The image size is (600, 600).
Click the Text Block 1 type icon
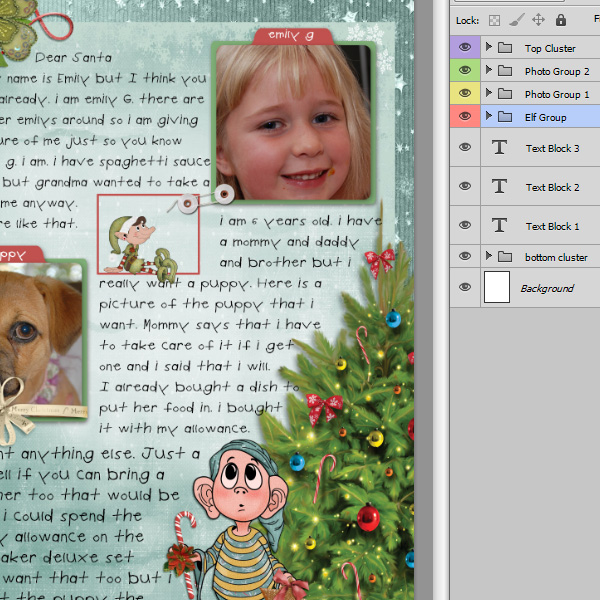point(499,225)
